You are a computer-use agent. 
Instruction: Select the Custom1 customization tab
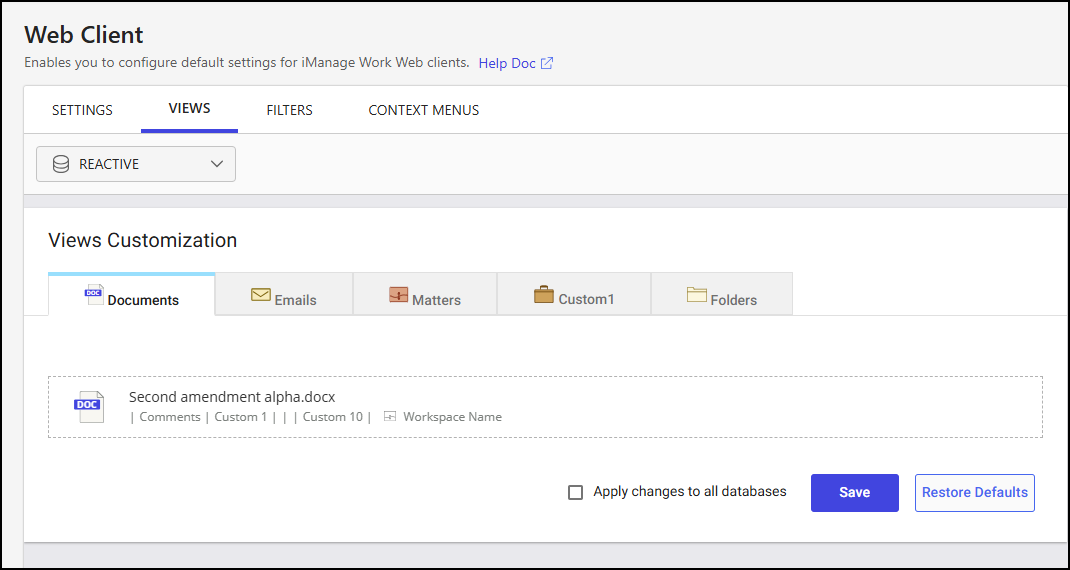tap(574, 294)
